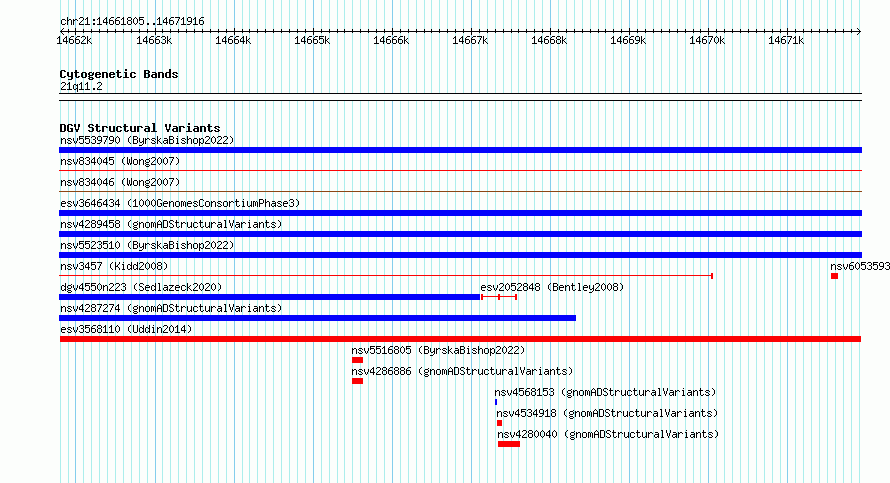Screen dimensions: 890x483
Task: Click the 14668k ruler tick label
Action: [549, 40]
